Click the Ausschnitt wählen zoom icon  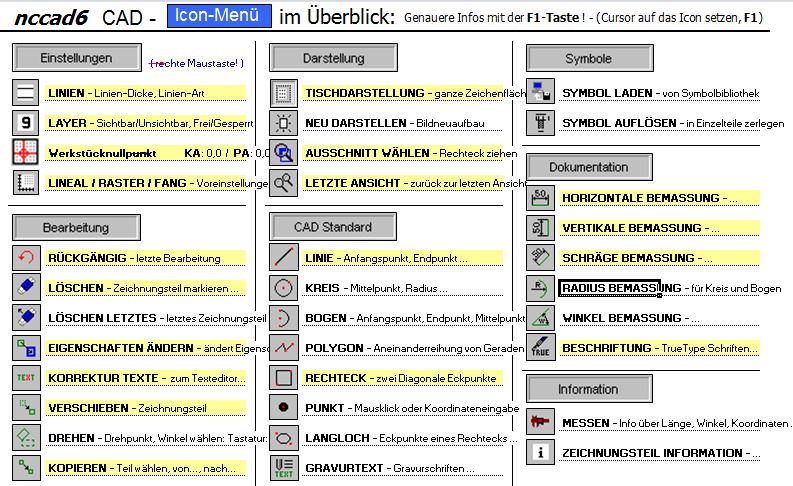tap(285, 153)
